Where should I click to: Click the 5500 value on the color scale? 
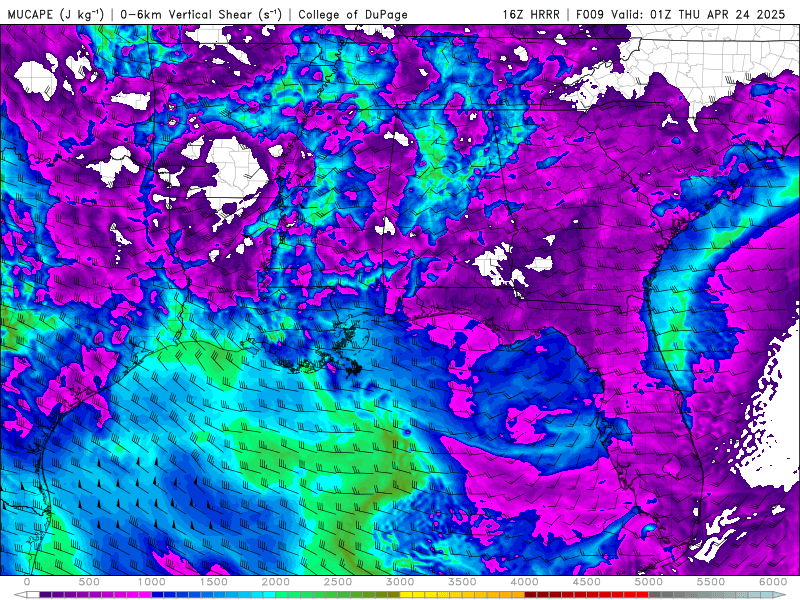711,582
